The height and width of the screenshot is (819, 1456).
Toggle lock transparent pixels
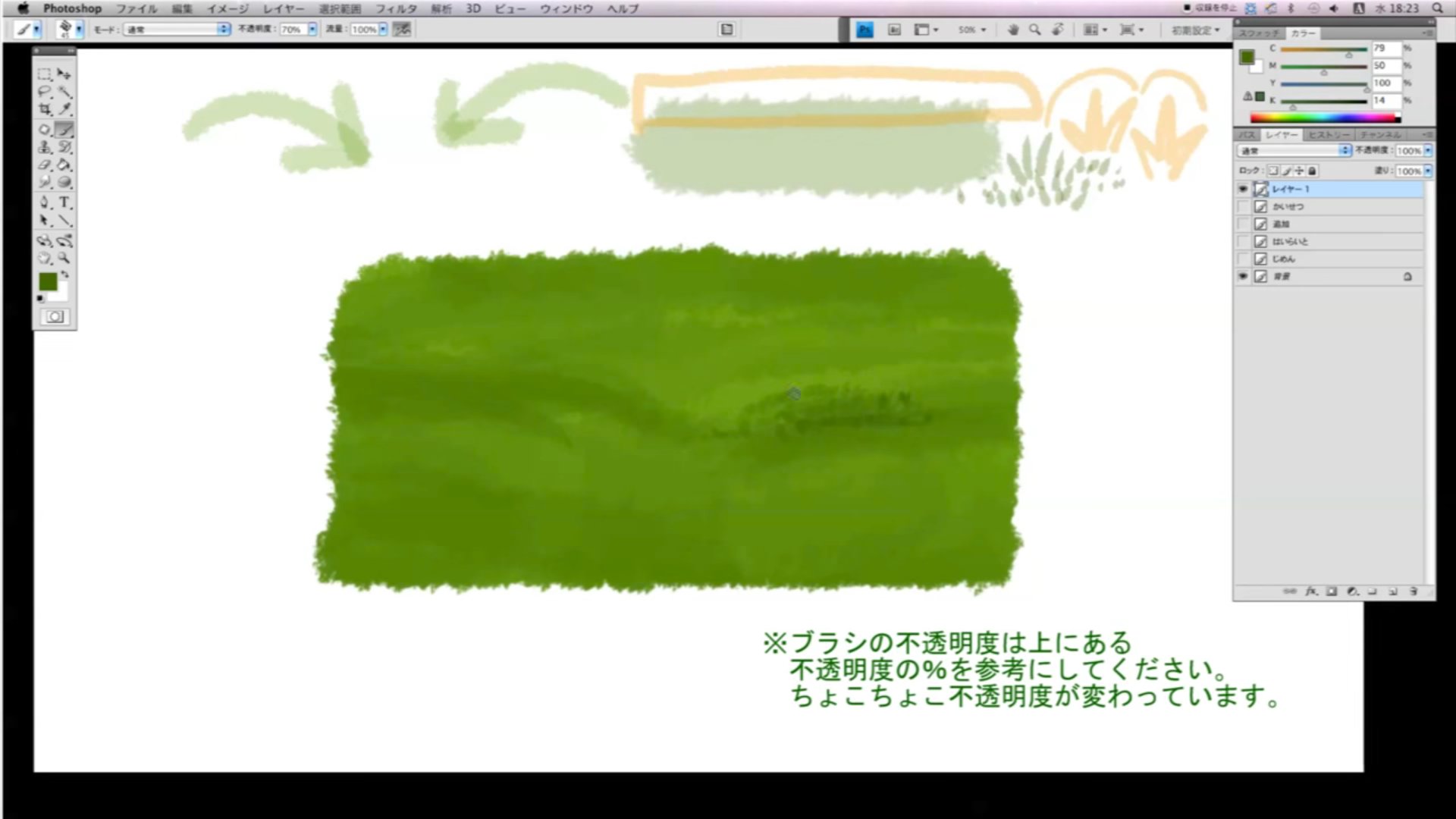(1274, 171)
